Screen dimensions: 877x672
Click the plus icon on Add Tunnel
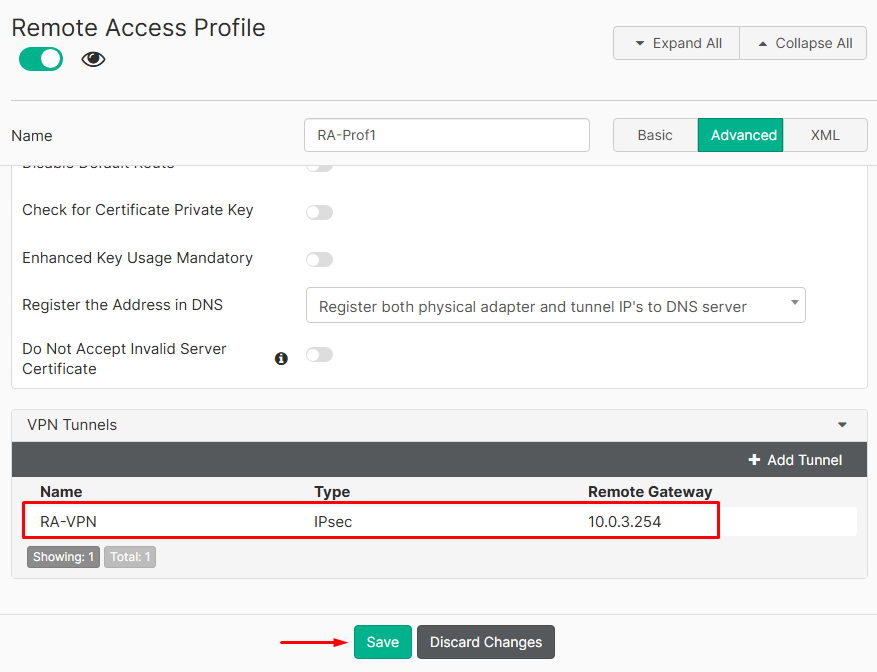755,460
